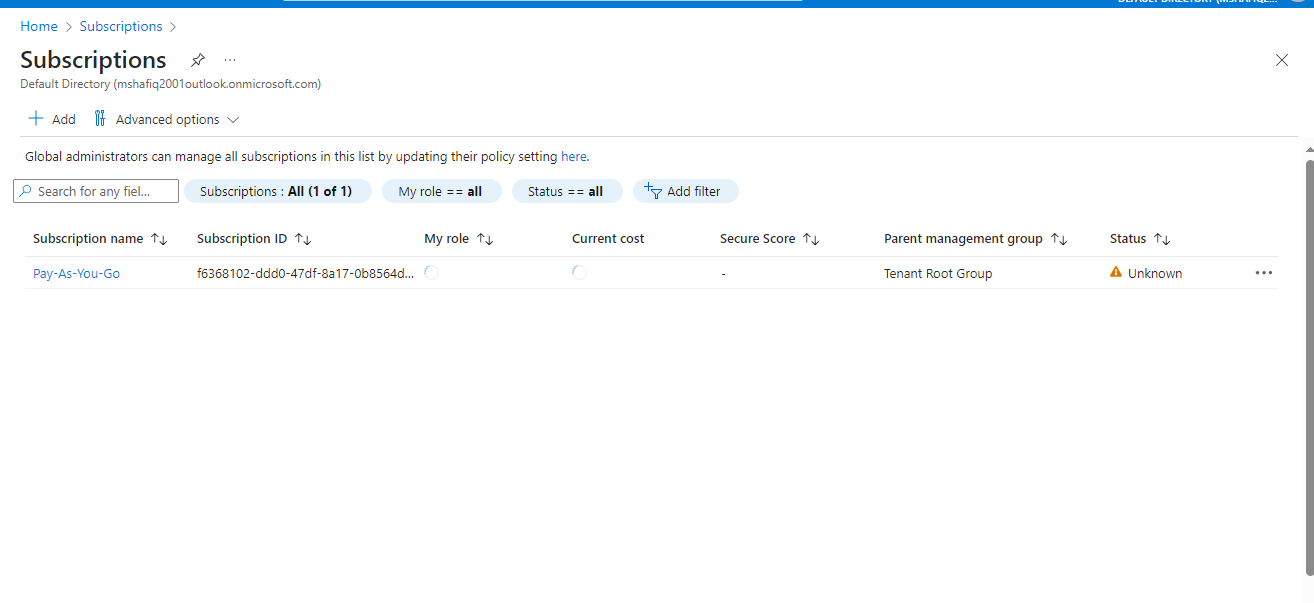Sort by Parent management group column
Image resolution: width=1314 pixels, height=603 pixels.
[x=976, y=239]
